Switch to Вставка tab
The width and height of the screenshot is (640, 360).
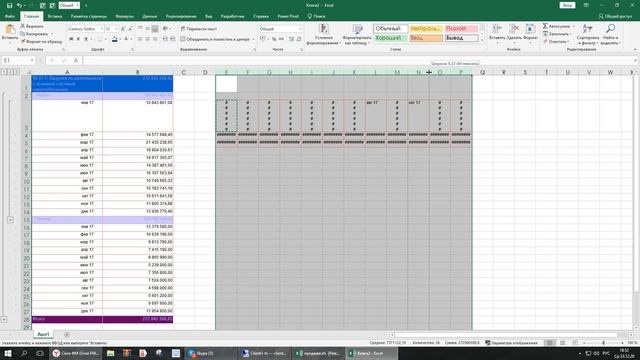55,16
